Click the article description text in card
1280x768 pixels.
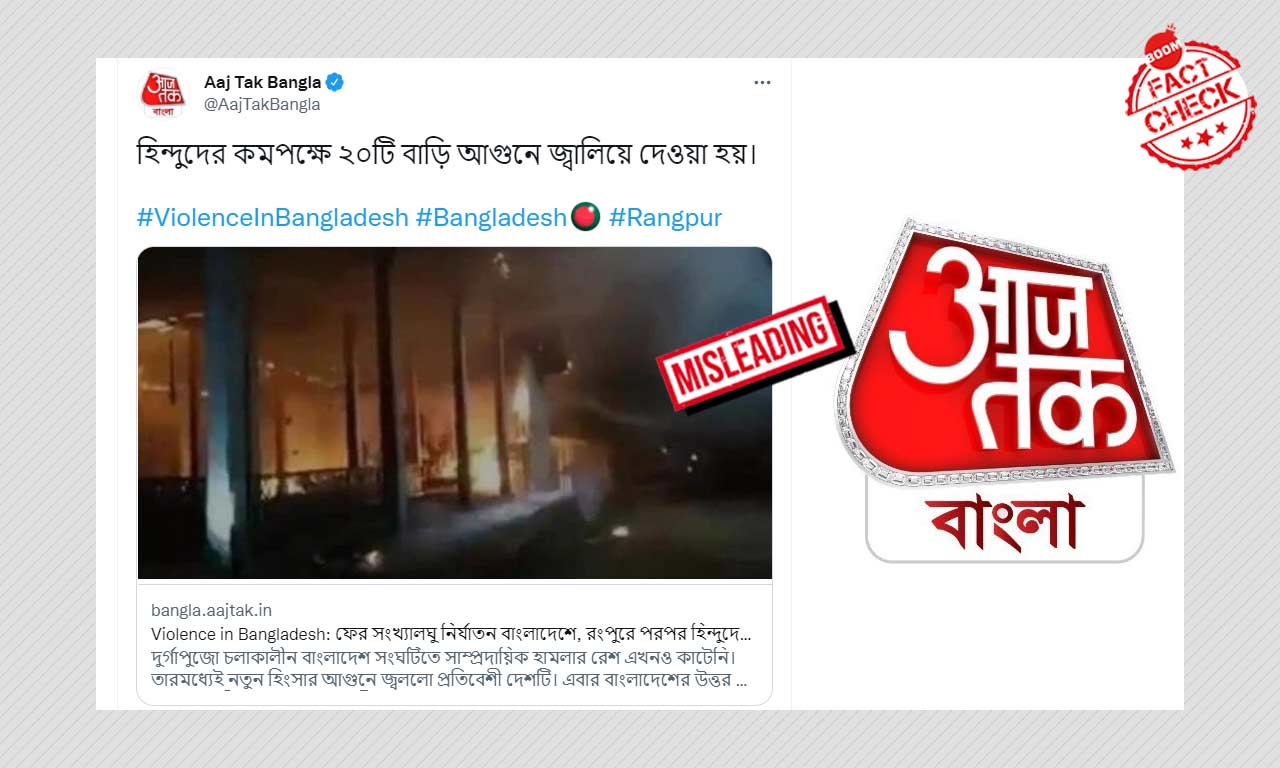450,670
